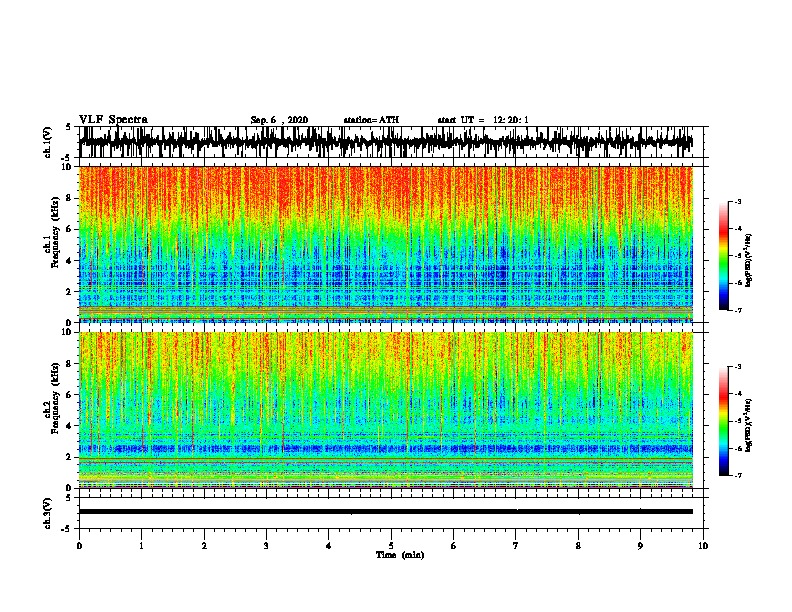Screen dimensions: 792x612
Task: Click time tick label '10' on x-axis
Action: coord(703,546)
